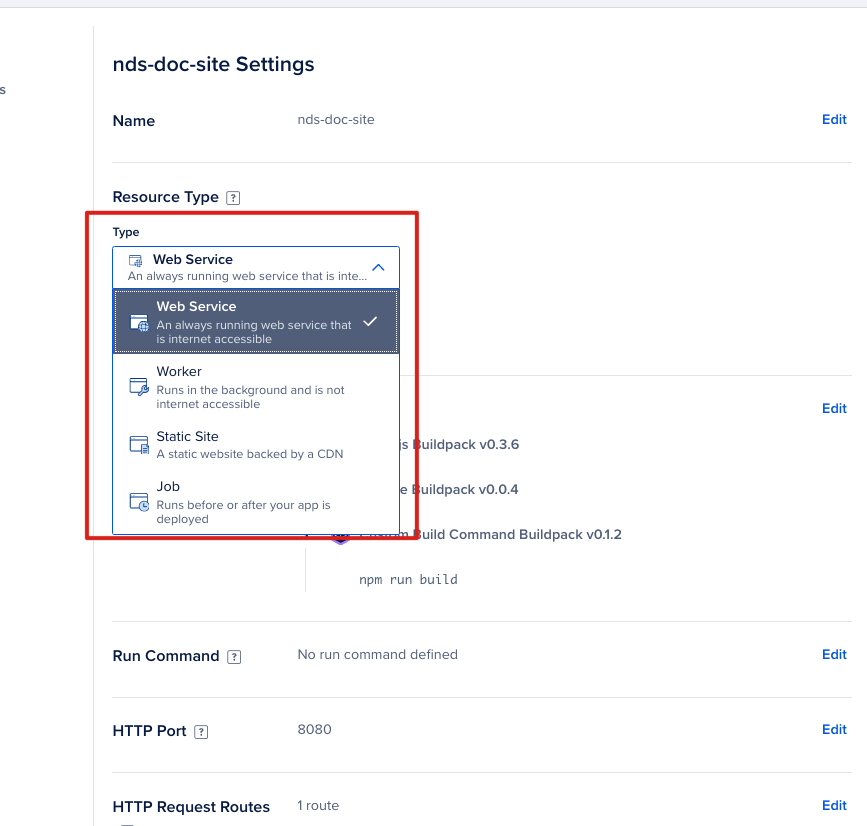Click the Static Site page icon
867x826 pixels.
[139, 445]
